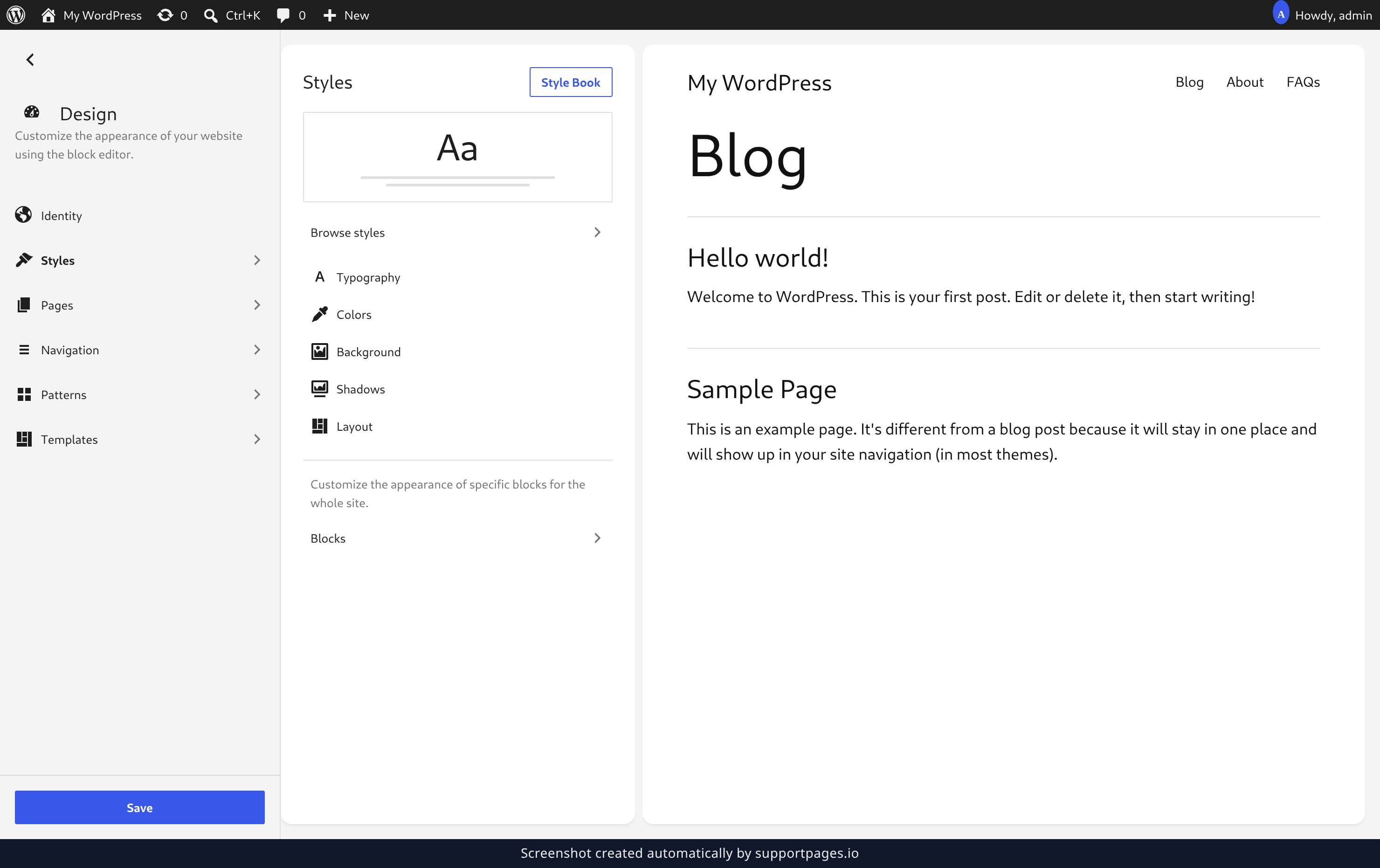Click the Templates layout icon in sidebar

tap(23, 439)
